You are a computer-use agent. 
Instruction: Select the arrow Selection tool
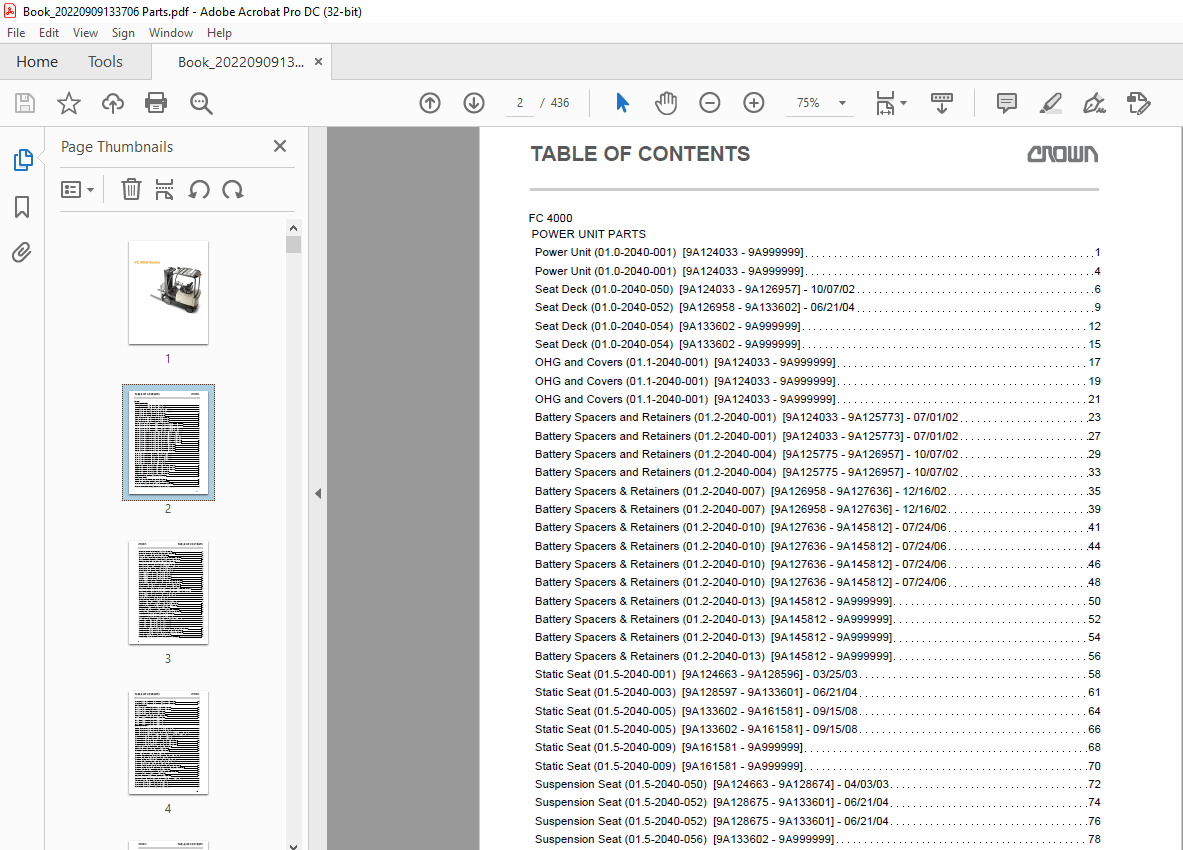pyautogui.click(x=622, y=103)
